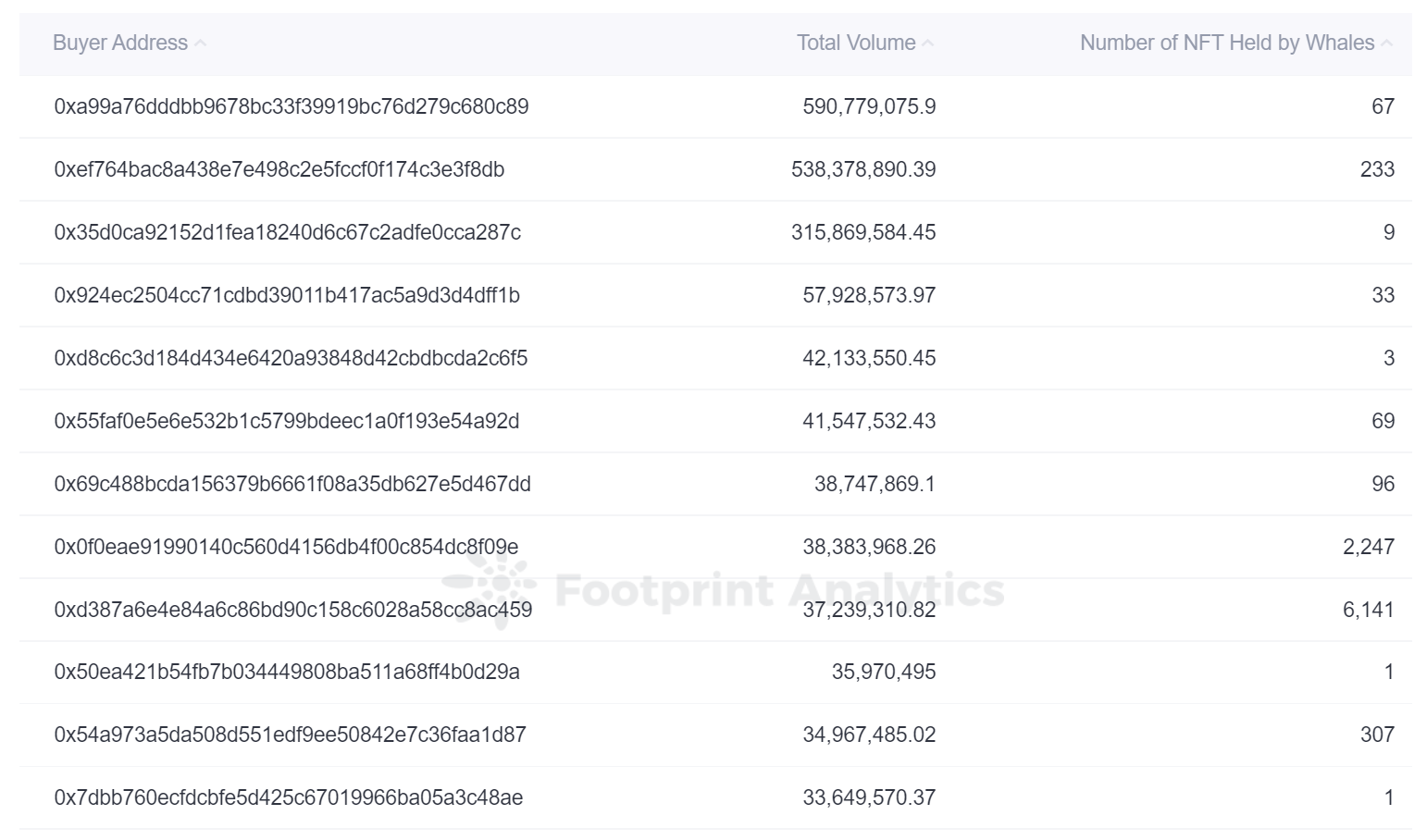Click the sort caret next to Buyer Address
The image size is (1427, 840).
pos(201,43)
